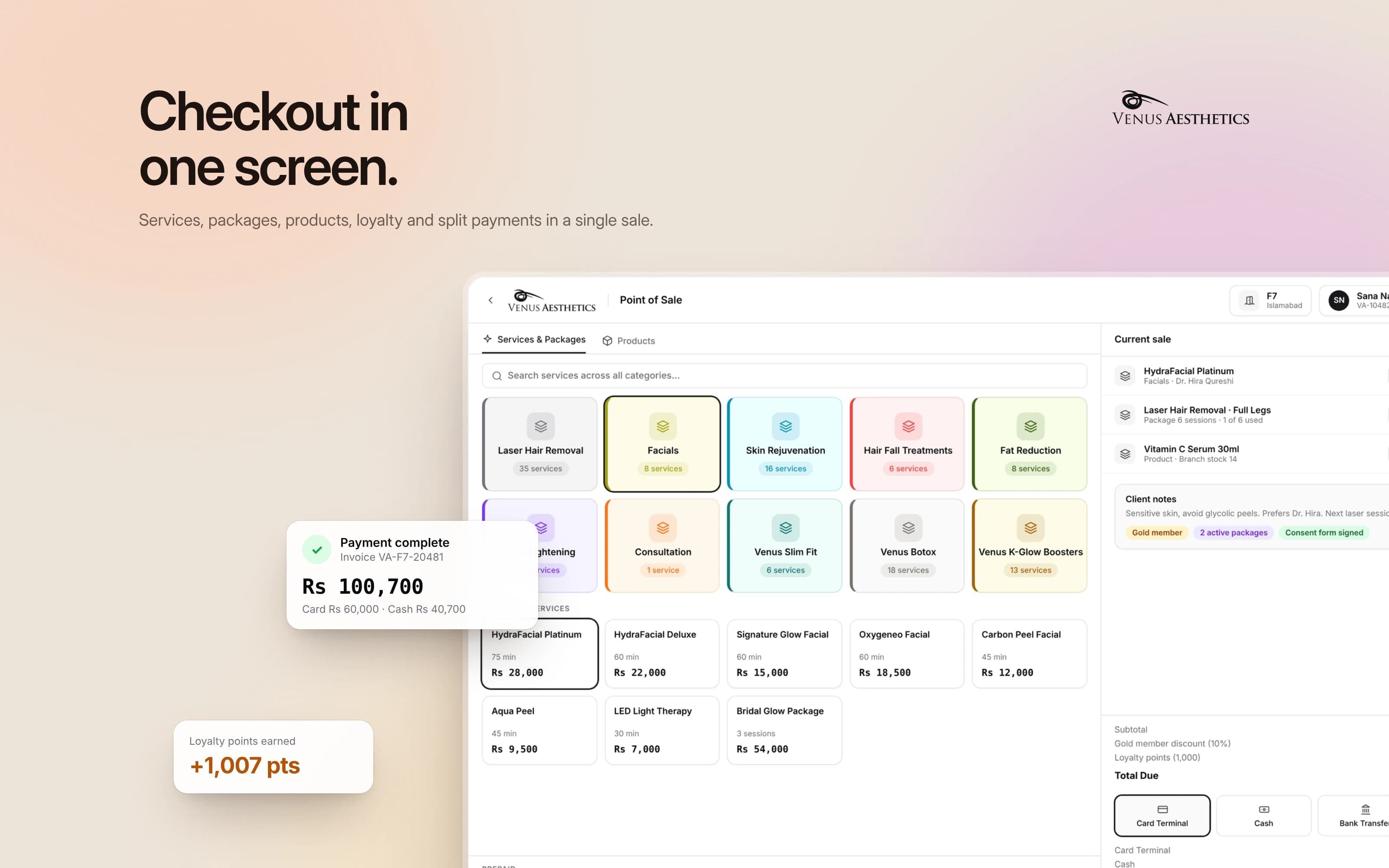1389x868 pixels.
Task: Click the Consent form signed tag
Action: pos(1323,533)
